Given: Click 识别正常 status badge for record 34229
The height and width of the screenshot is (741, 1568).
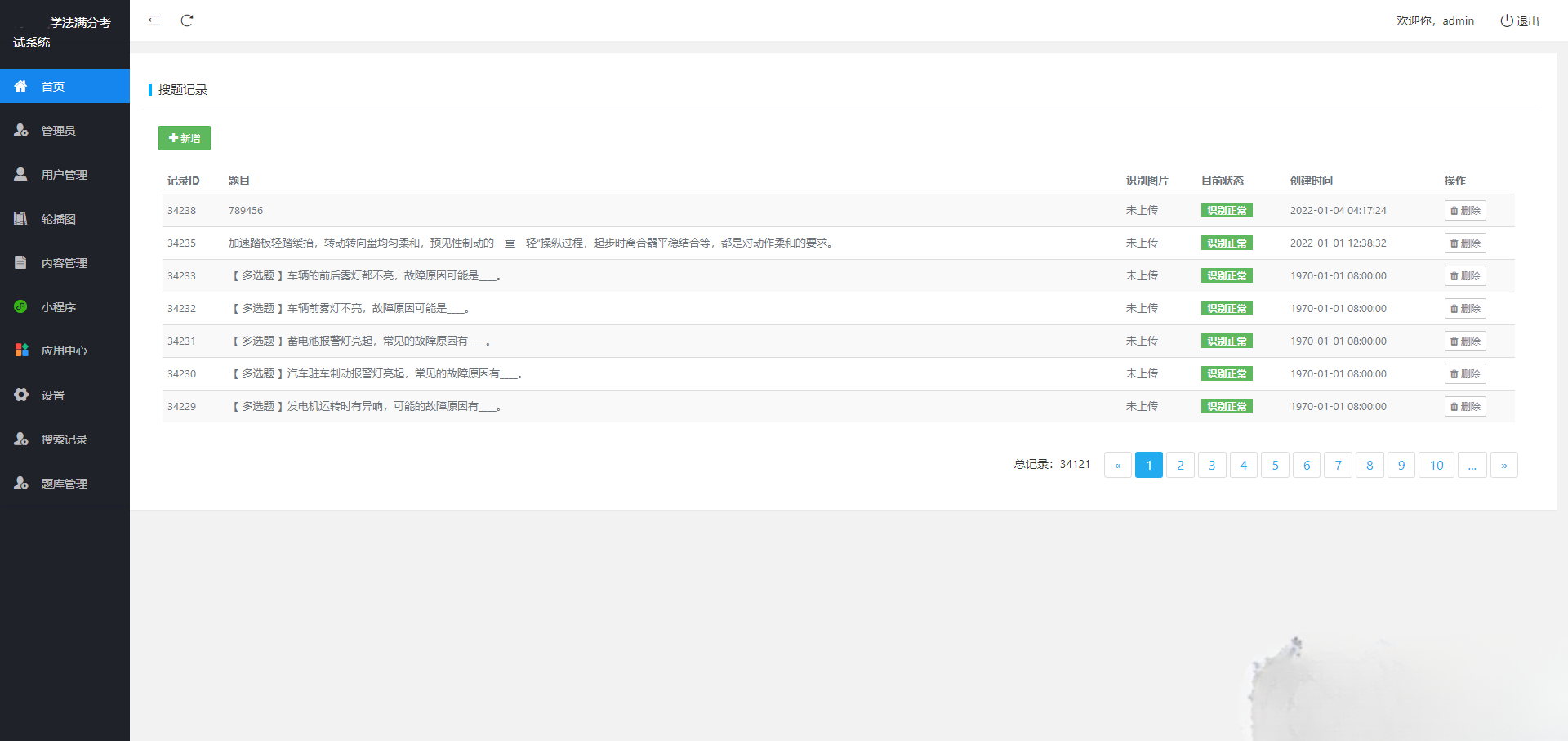Looking at the screenshot, I should 1227,406.
